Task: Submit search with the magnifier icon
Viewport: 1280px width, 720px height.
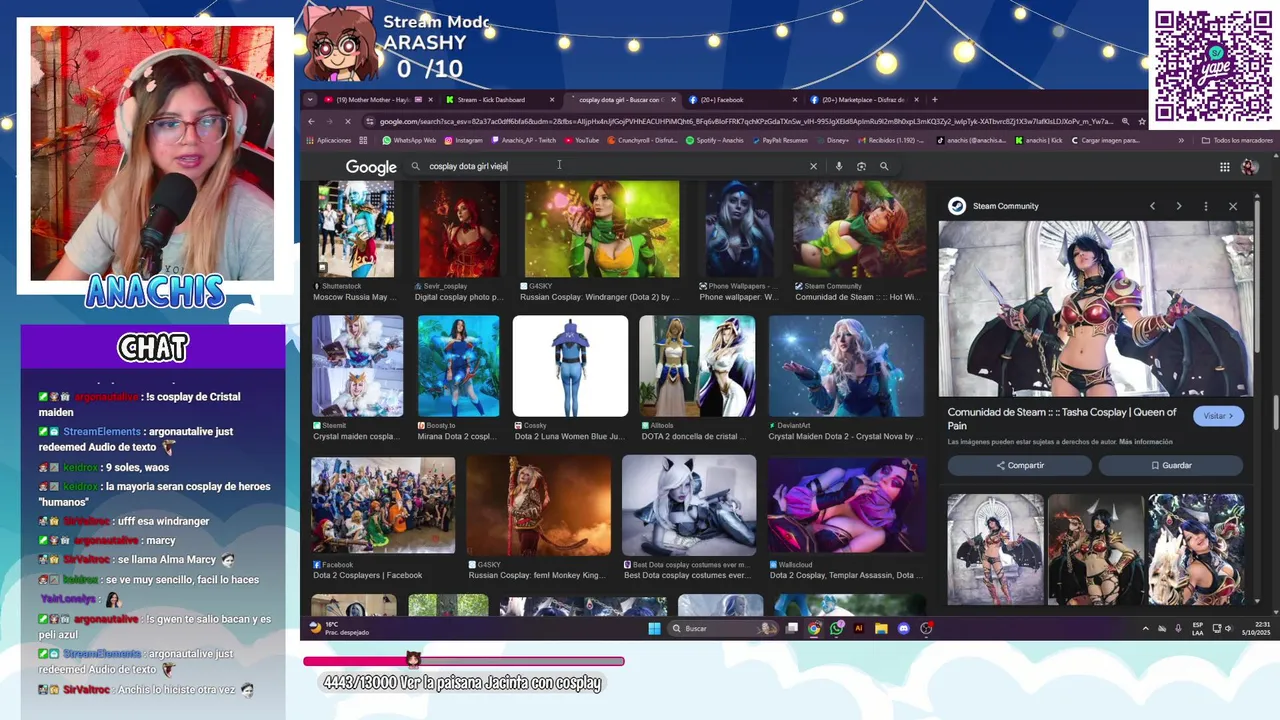Action: [x=884, y=166]
